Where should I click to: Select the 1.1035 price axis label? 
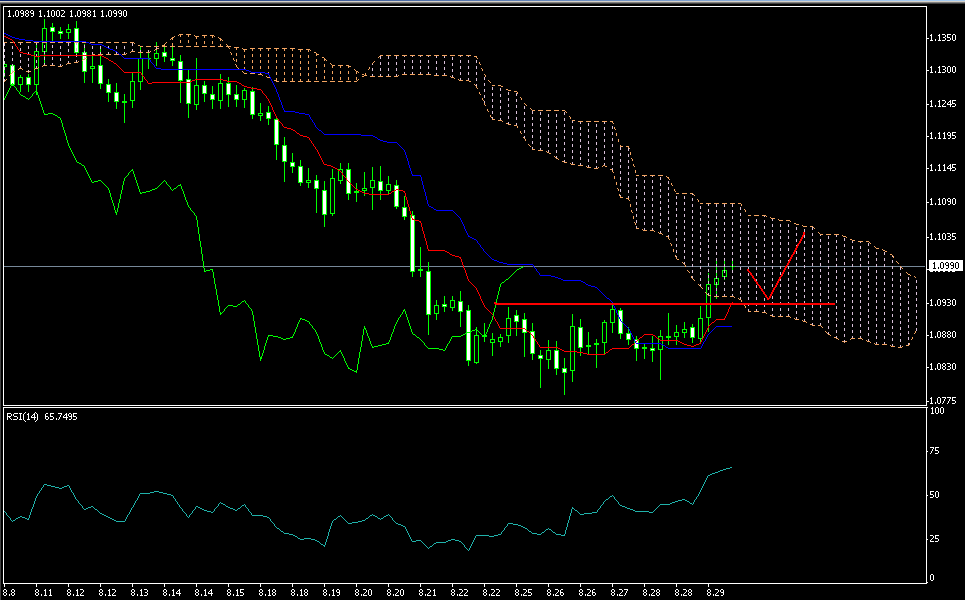coord(943,236)
